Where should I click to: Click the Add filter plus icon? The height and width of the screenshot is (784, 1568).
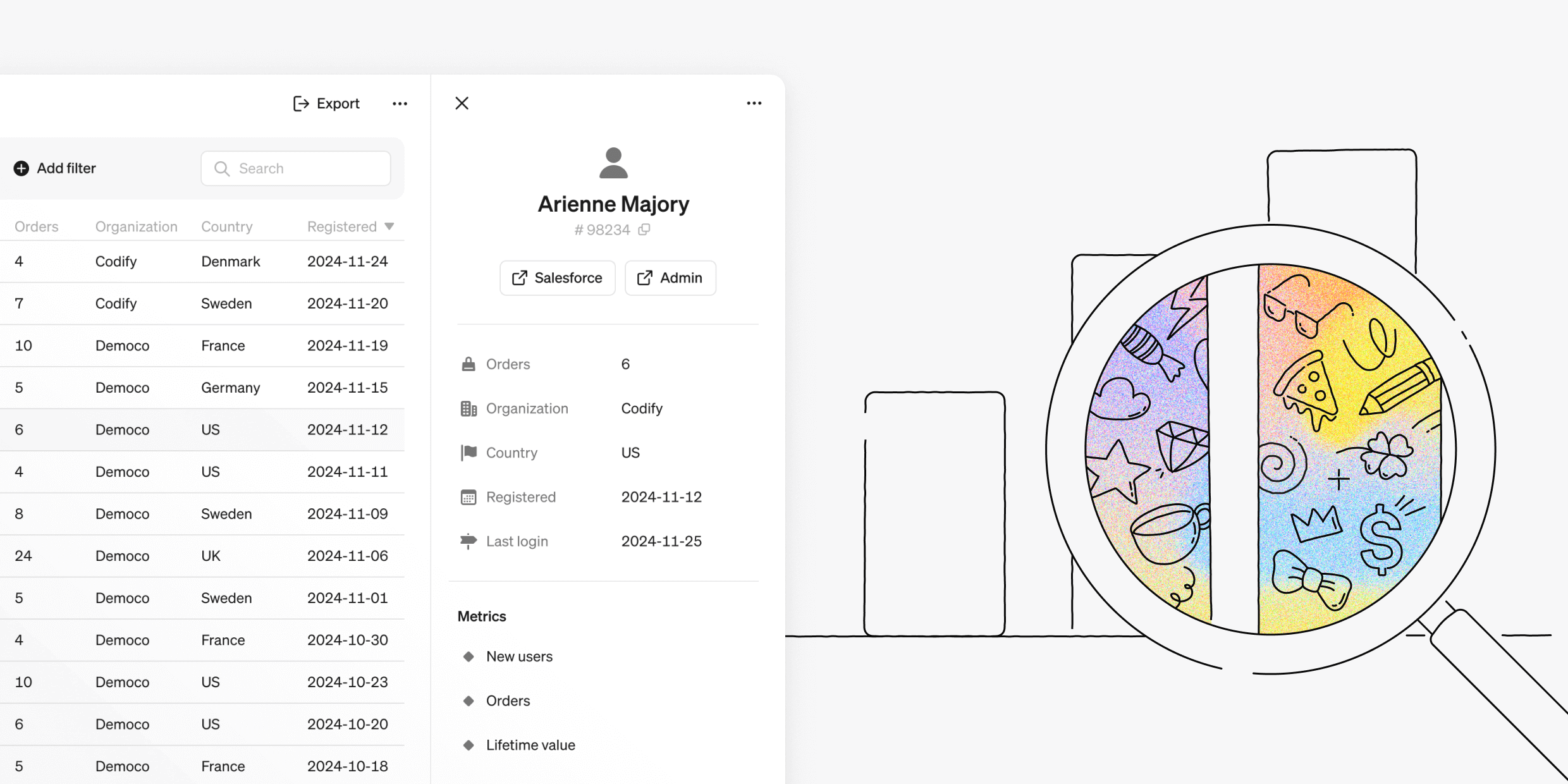click(21, 168)
